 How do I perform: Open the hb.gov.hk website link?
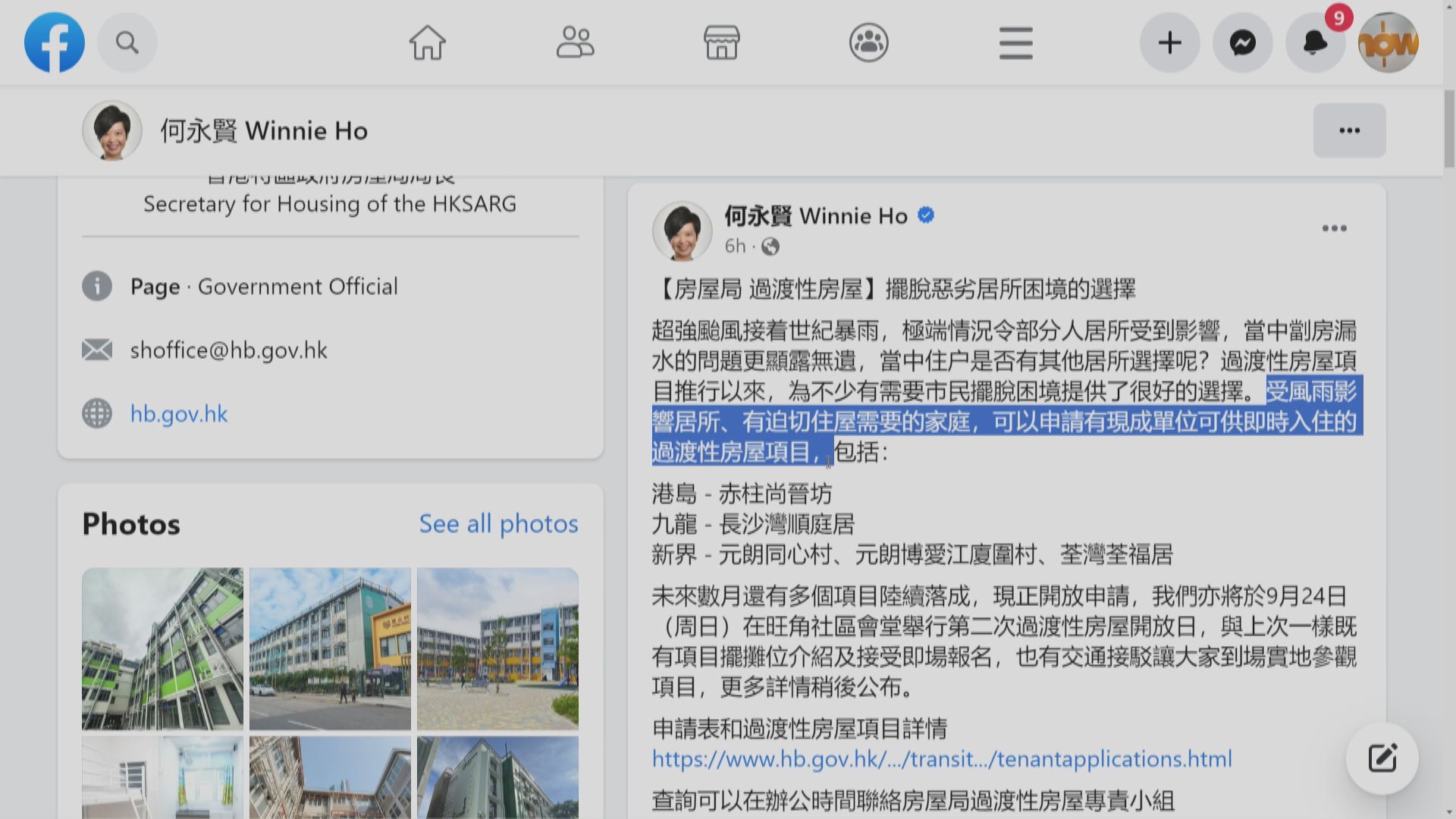coord(180,413)
